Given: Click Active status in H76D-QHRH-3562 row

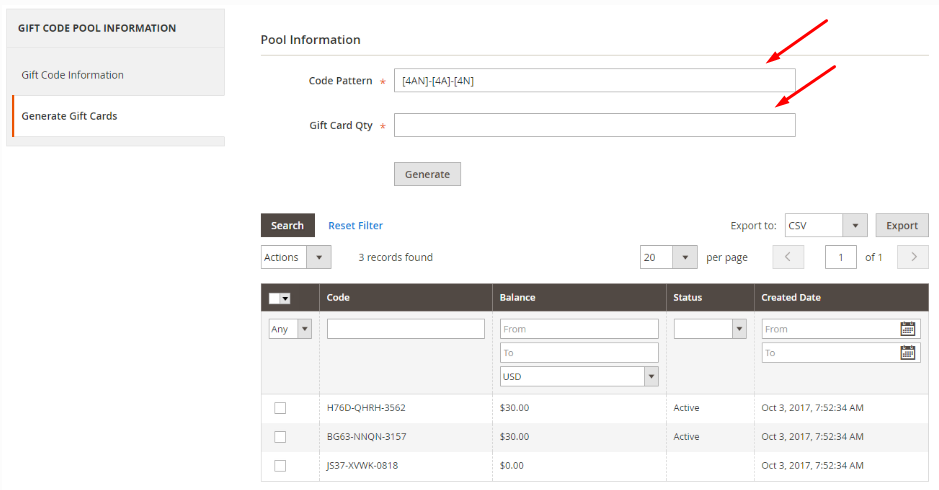Looking at the screenshot, I should [686, 408].
